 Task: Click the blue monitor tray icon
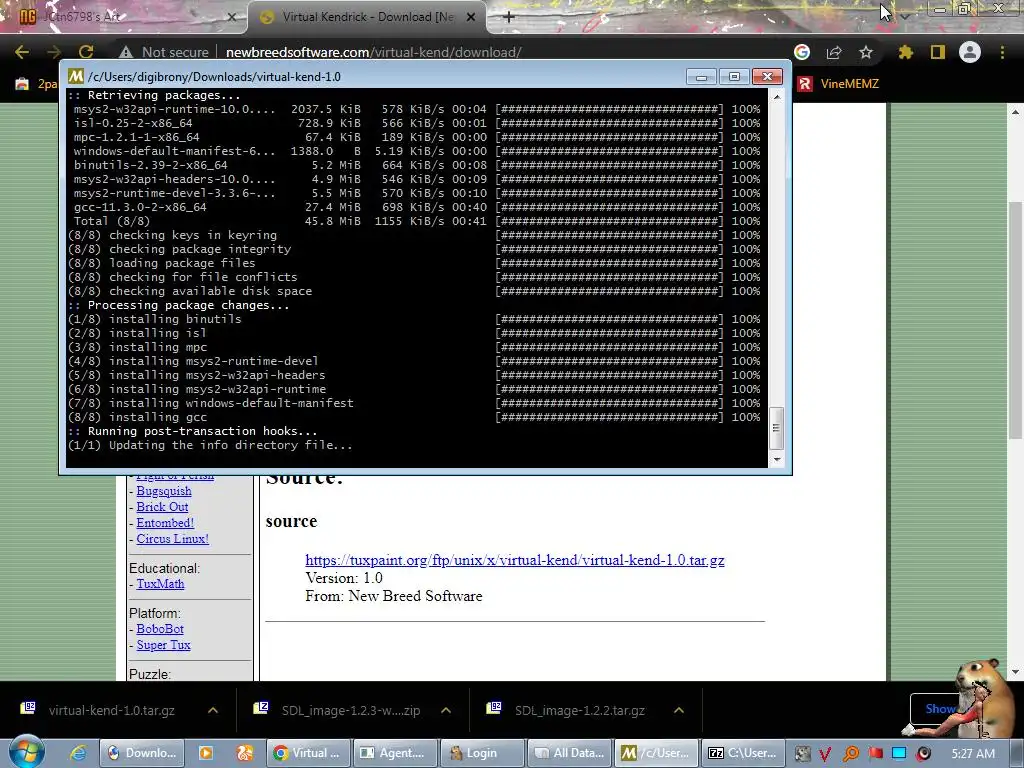(x=899, y=754)
